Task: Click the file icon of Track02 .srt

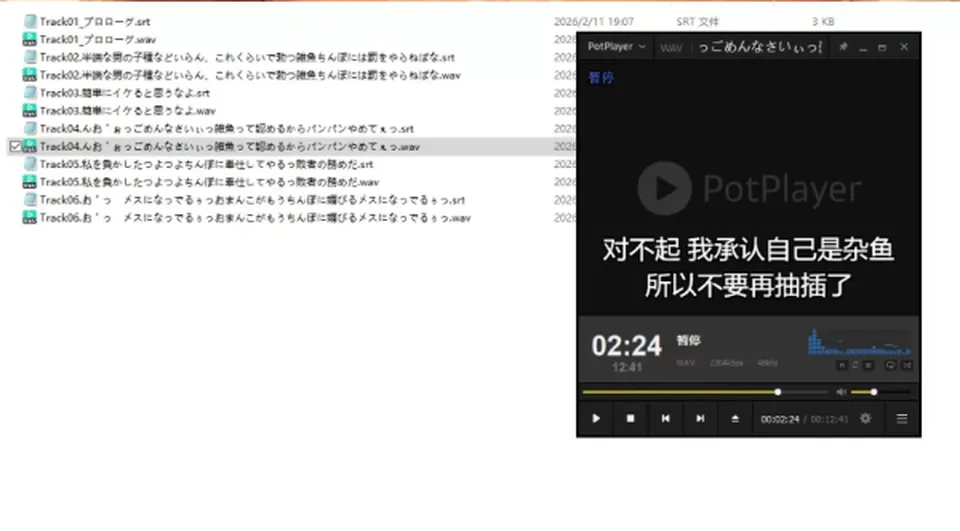Action: pyautogui.click(x=29, y=57)
